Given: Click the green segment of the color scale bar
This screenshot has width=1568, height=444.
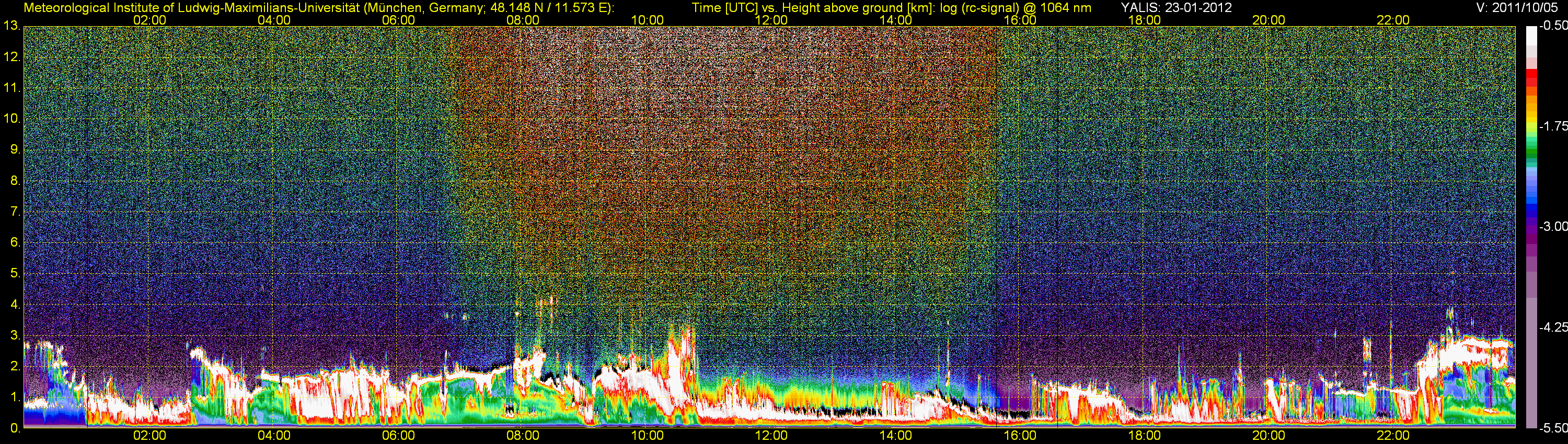Looking at the screenshot, I should click(1531, 152).
